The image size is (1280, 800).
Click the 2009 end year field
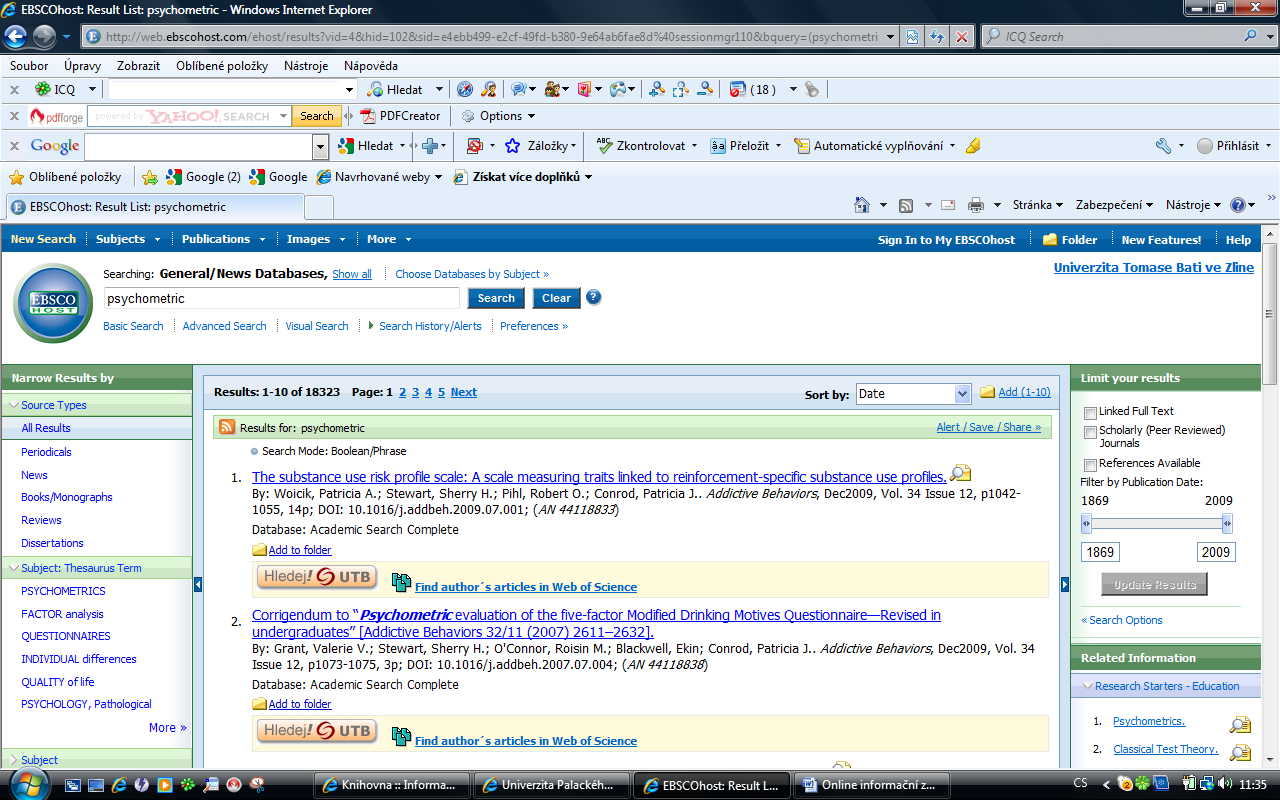pyautogui.click(x=1216, y=552)
